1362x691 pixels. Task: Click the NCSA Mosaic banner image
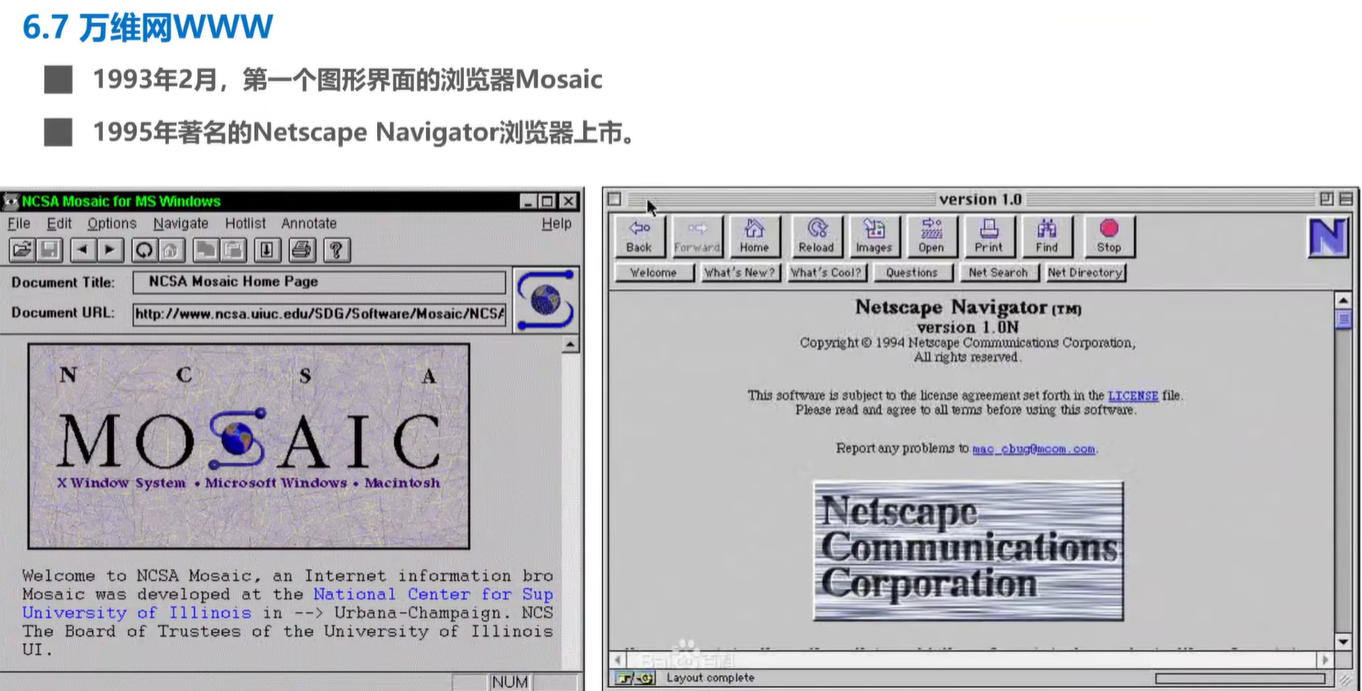click(249, 446)
